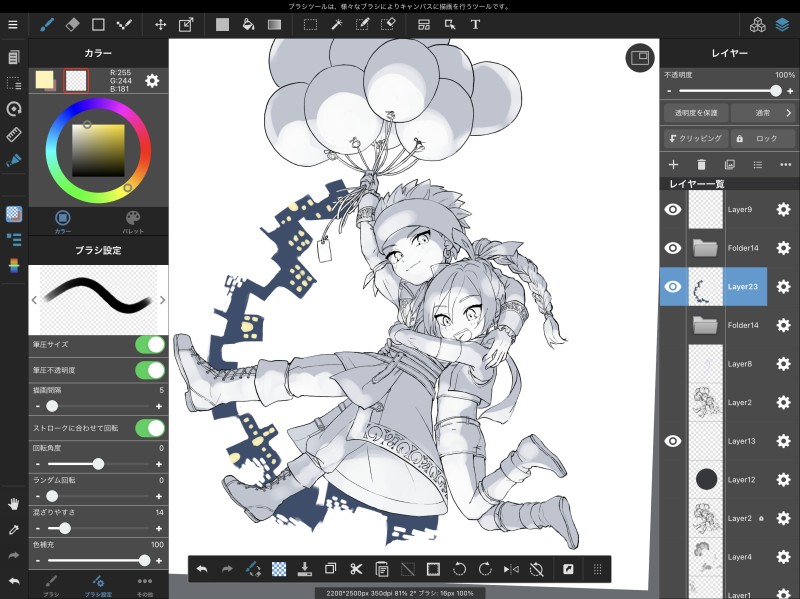Select the transparent color swatch
800x599 pixels.
76,81
